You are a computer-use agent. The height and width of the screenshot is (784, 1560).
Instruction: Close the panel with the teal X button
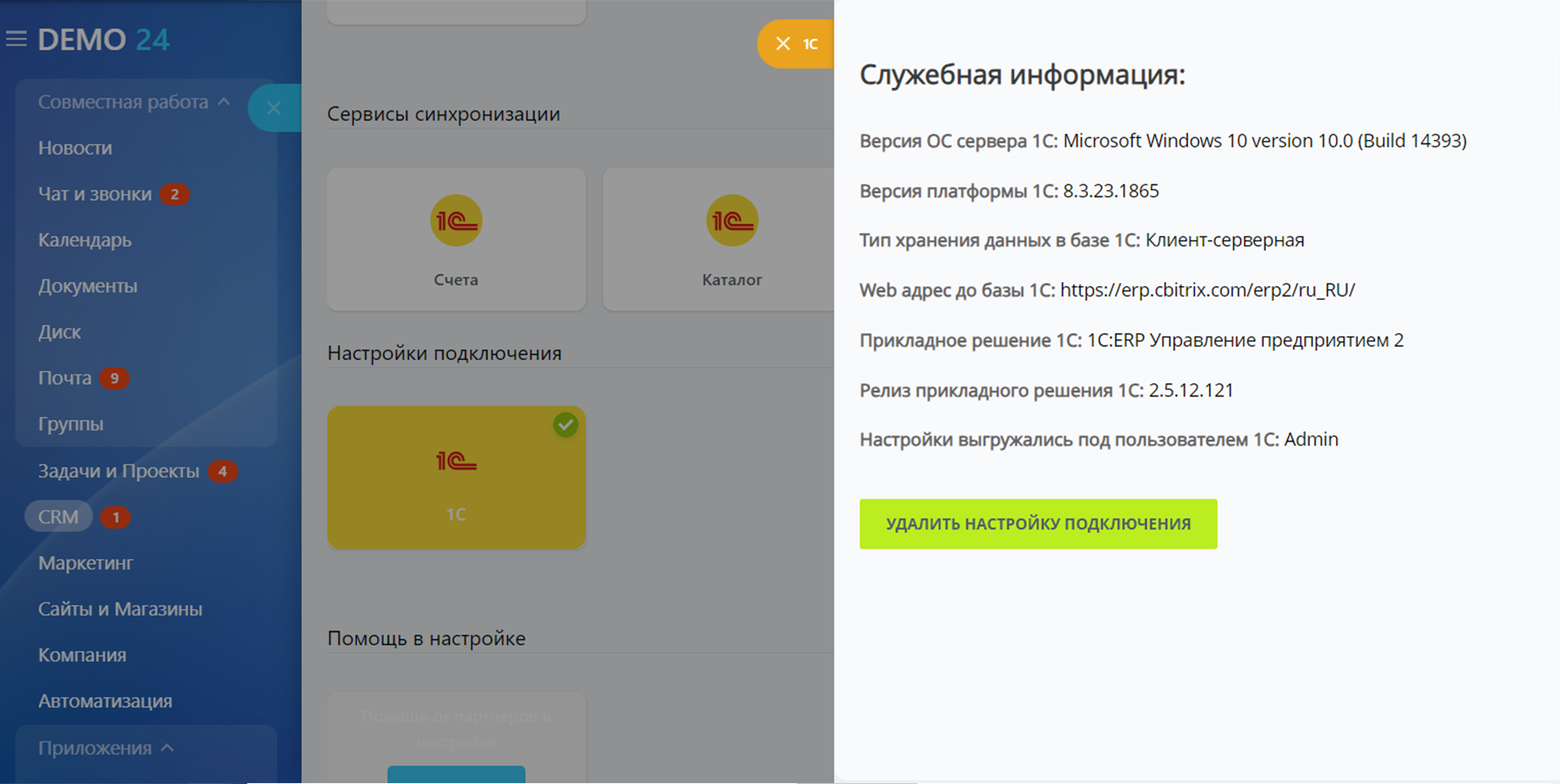click(274, 107)
